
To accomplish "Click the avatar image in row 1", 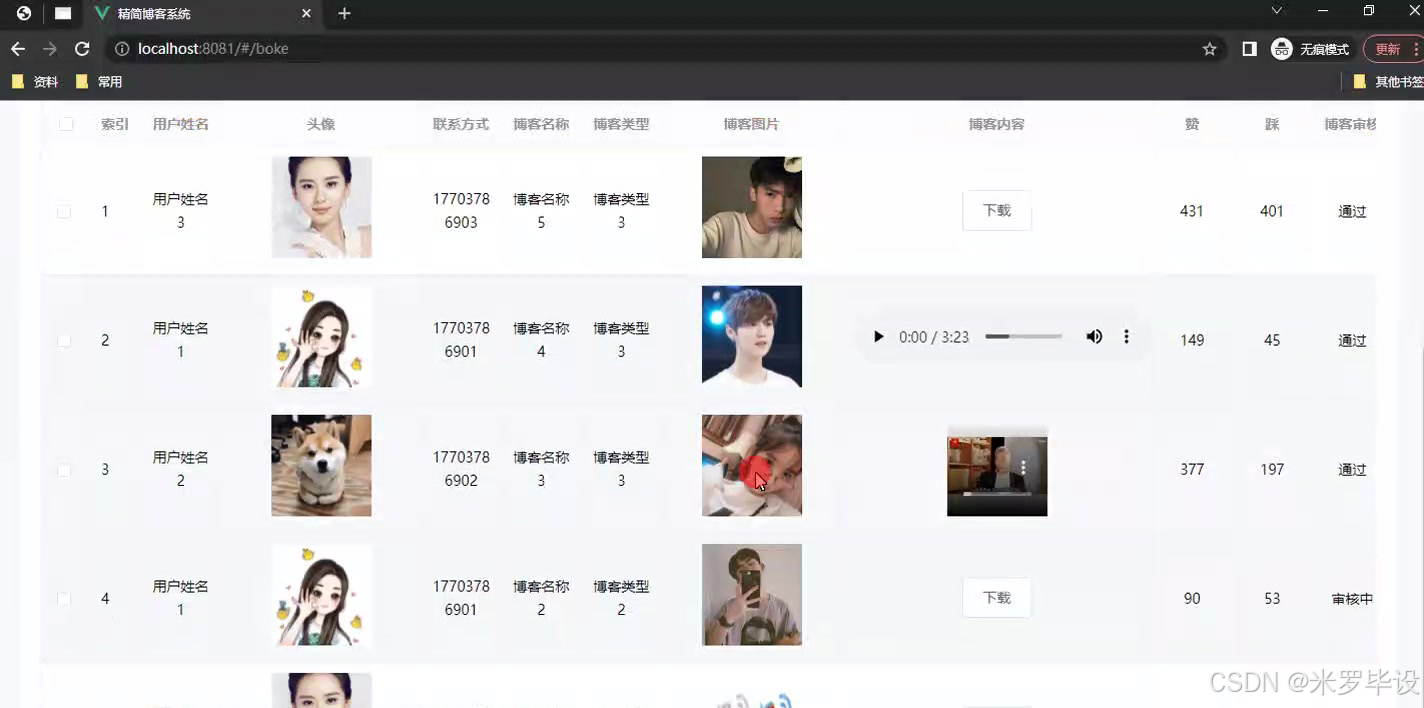I will (x=321, y=207).
